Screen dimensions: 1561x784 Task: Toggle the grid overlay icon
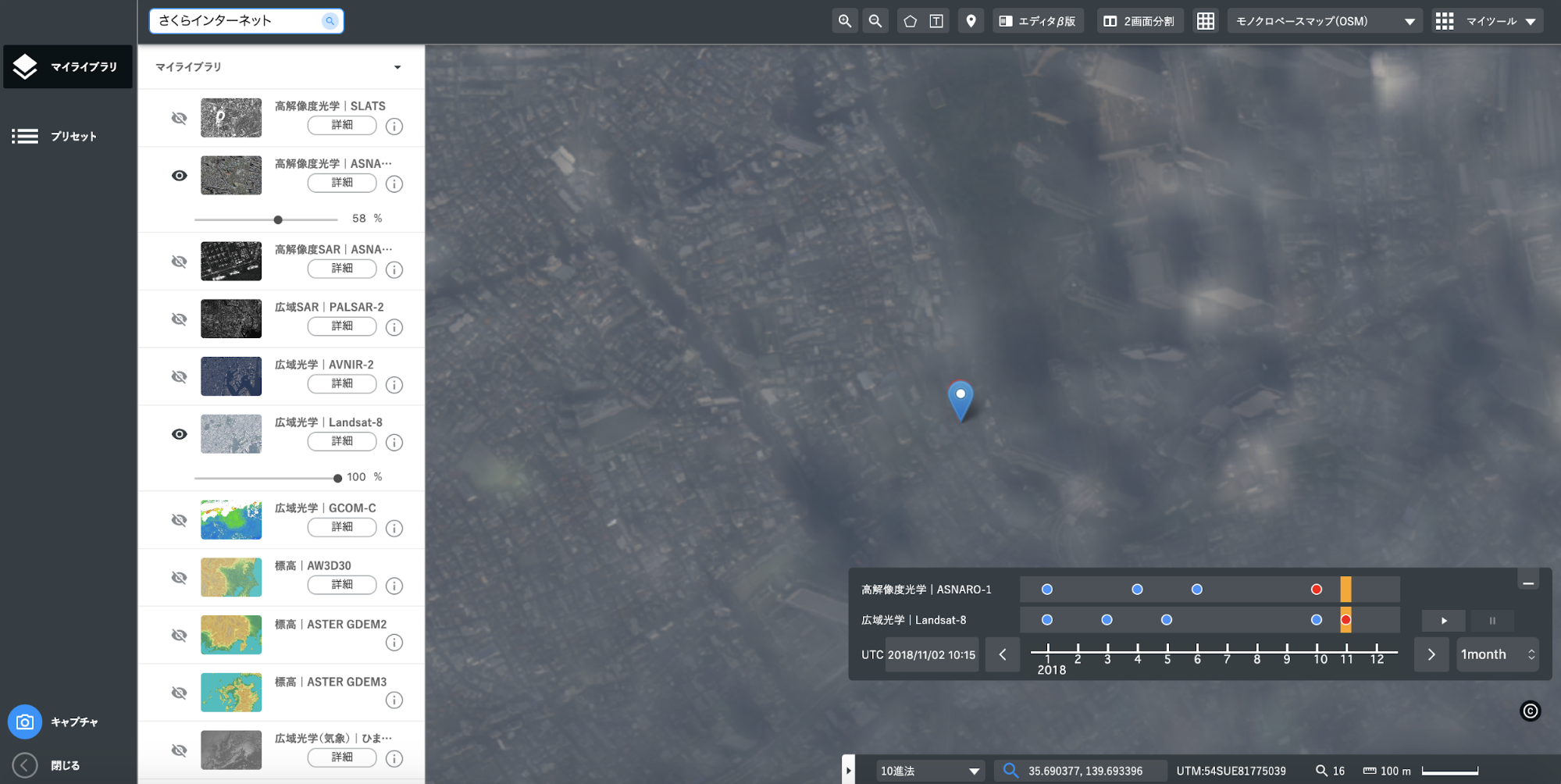tap(1206, 21)
